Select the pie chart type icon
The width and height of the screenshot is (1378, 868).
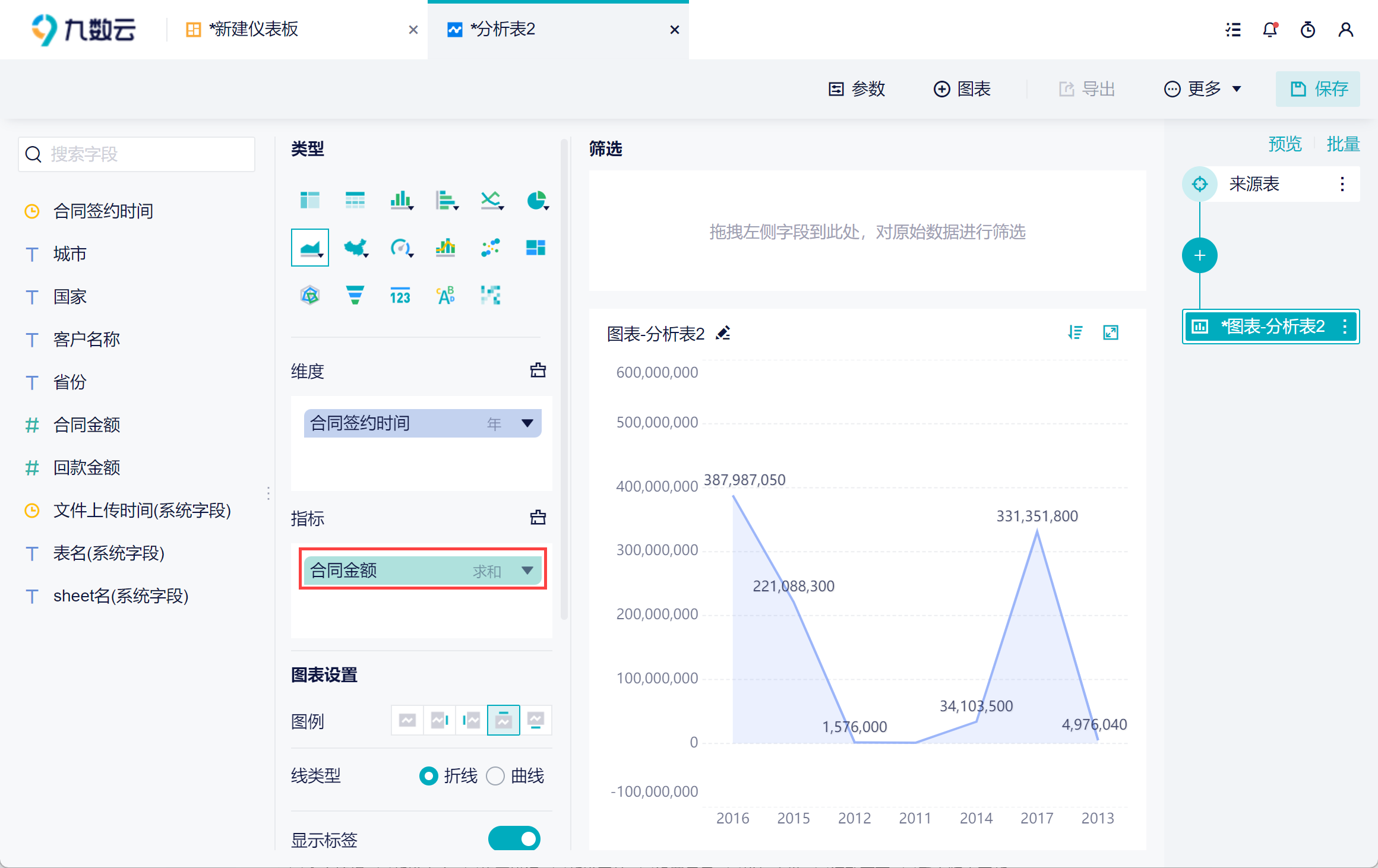(x=536, y=201)
